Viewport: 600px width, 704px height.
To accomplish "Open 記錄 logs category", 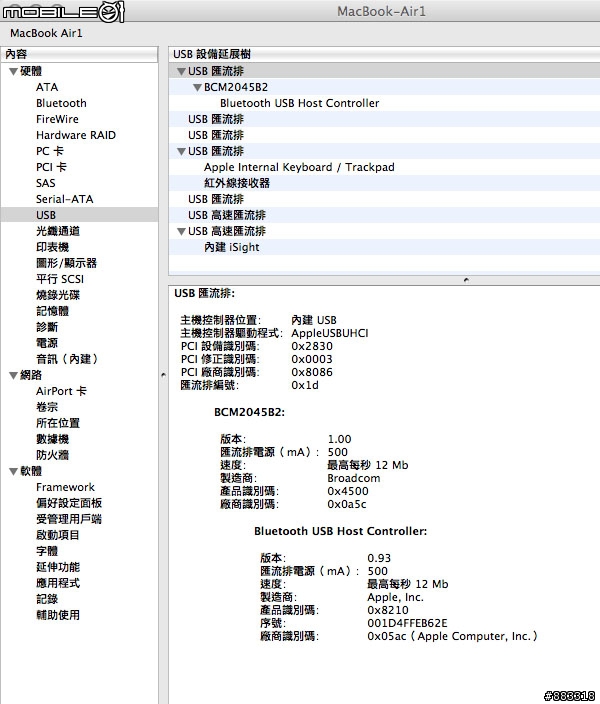I will pyautogui.click(x=47, y=599).
